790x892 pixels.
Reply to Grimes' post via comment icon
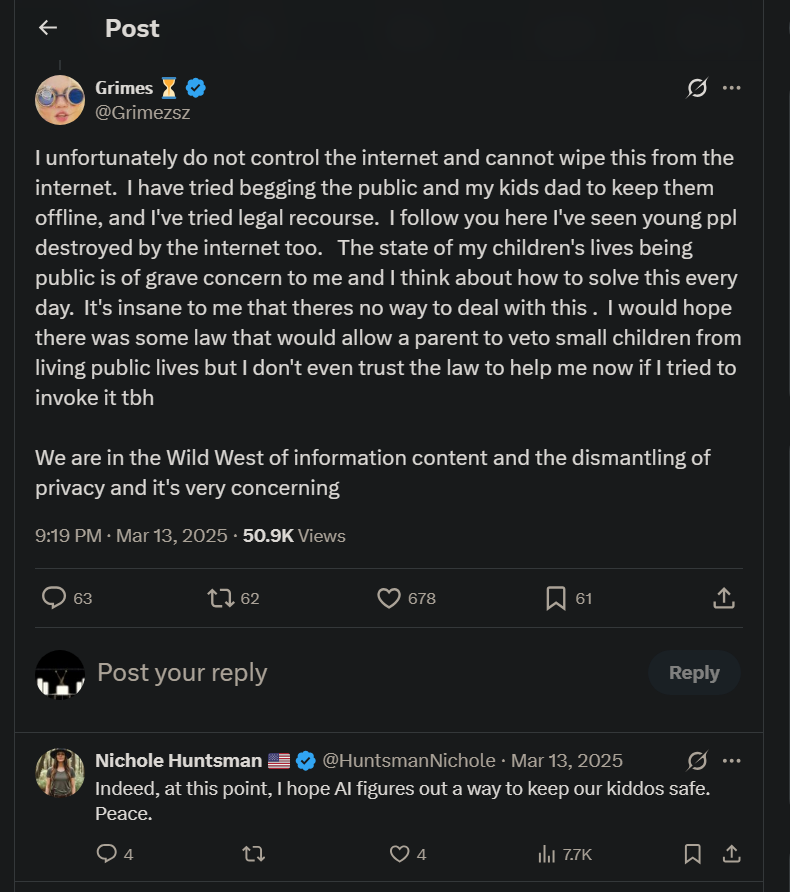[x=54, y=598]
